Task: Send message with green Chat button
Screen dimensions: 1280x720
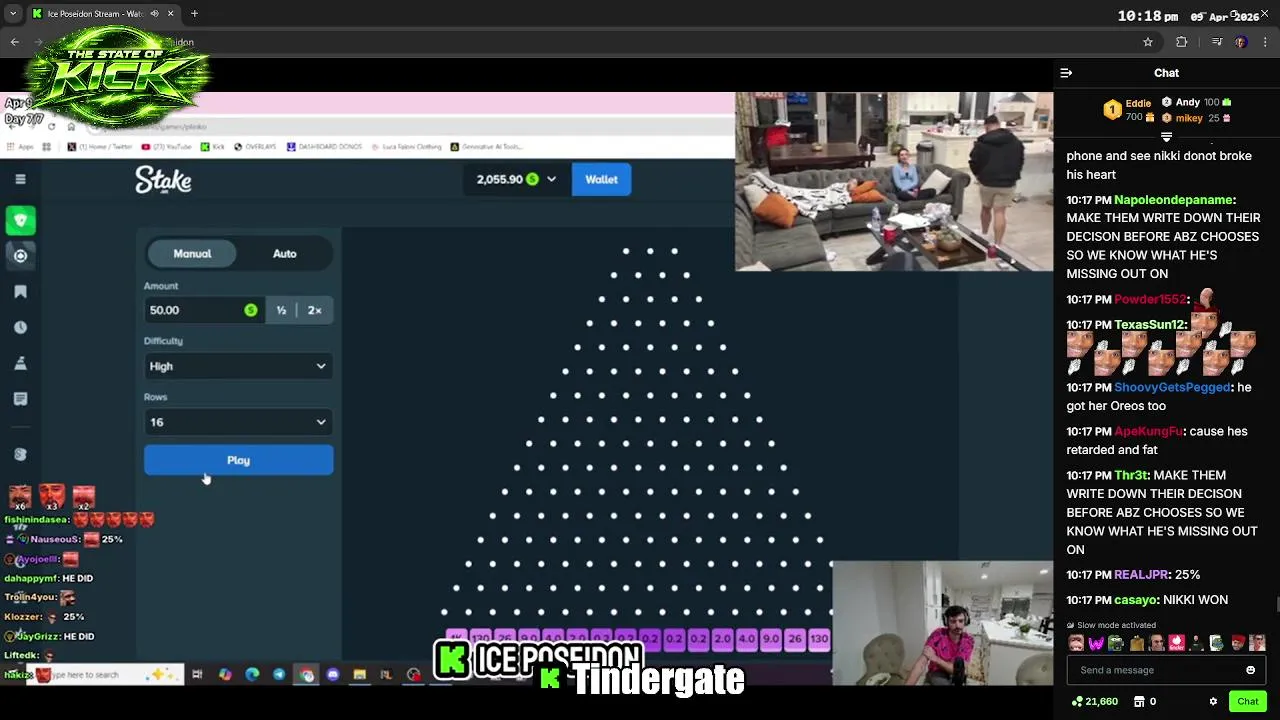Action: [x=1247, y=702]
